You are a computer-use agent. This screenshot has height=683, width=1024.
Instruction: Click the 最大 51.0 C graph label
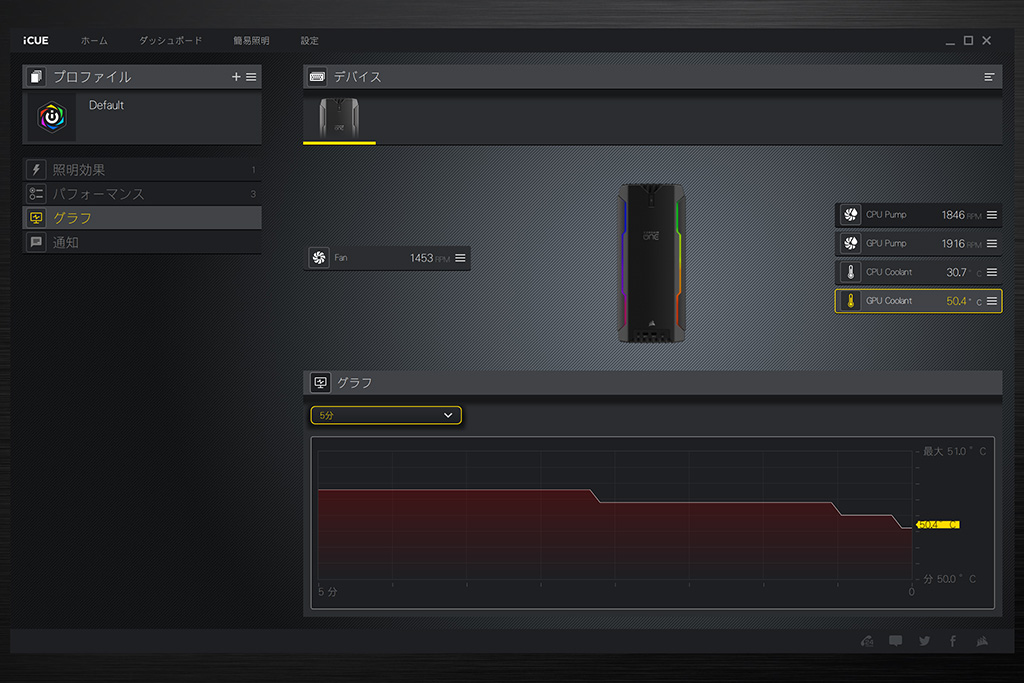click(x=954, y=451)
